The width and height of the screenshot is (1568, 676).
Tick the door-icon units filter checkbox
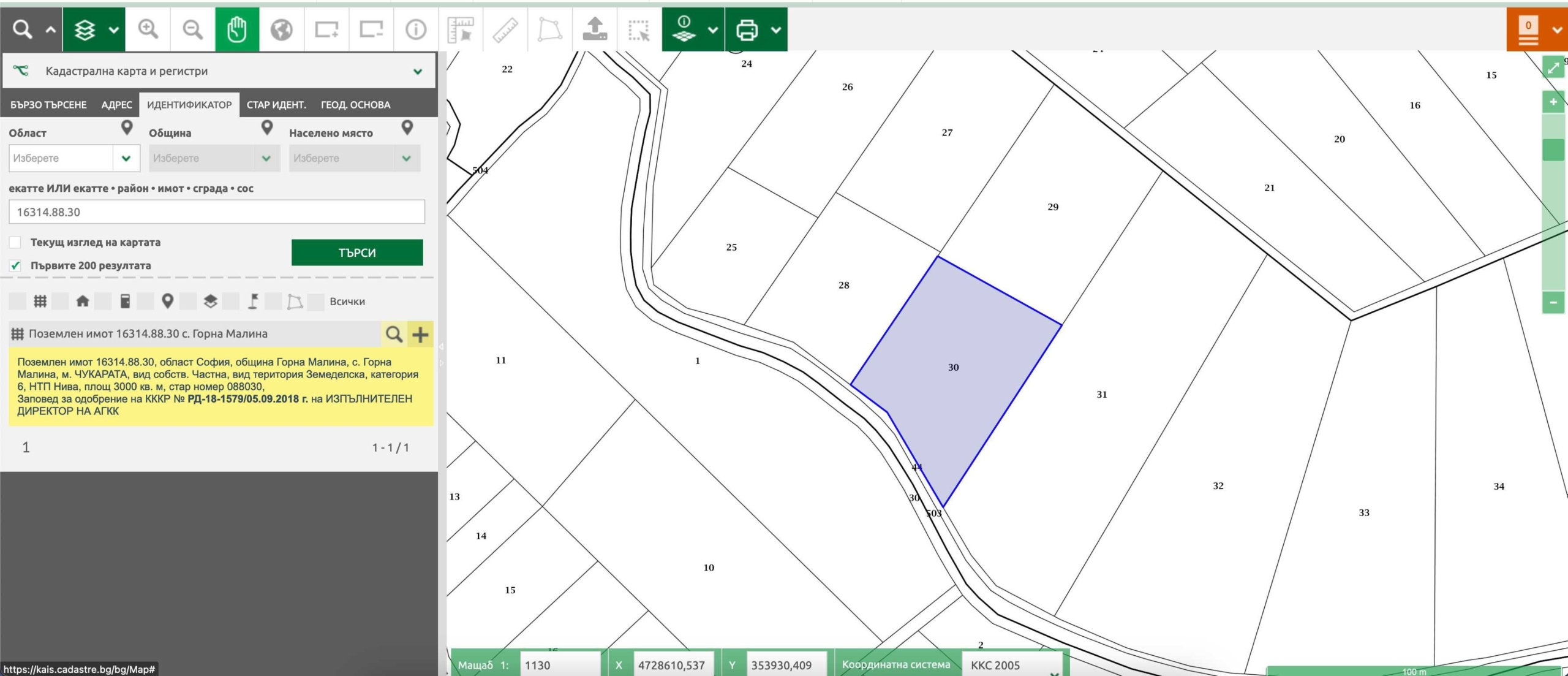click(x=103, y=301)
